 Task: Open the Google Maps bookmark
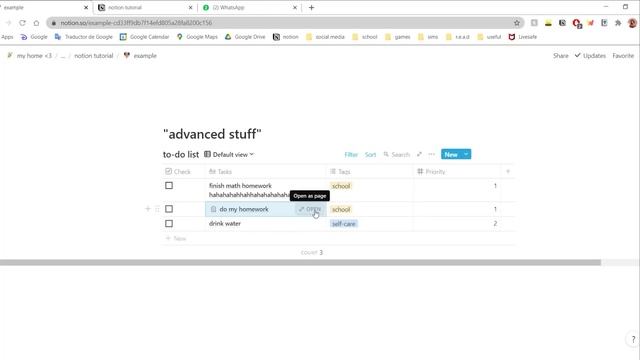[197, 37]
